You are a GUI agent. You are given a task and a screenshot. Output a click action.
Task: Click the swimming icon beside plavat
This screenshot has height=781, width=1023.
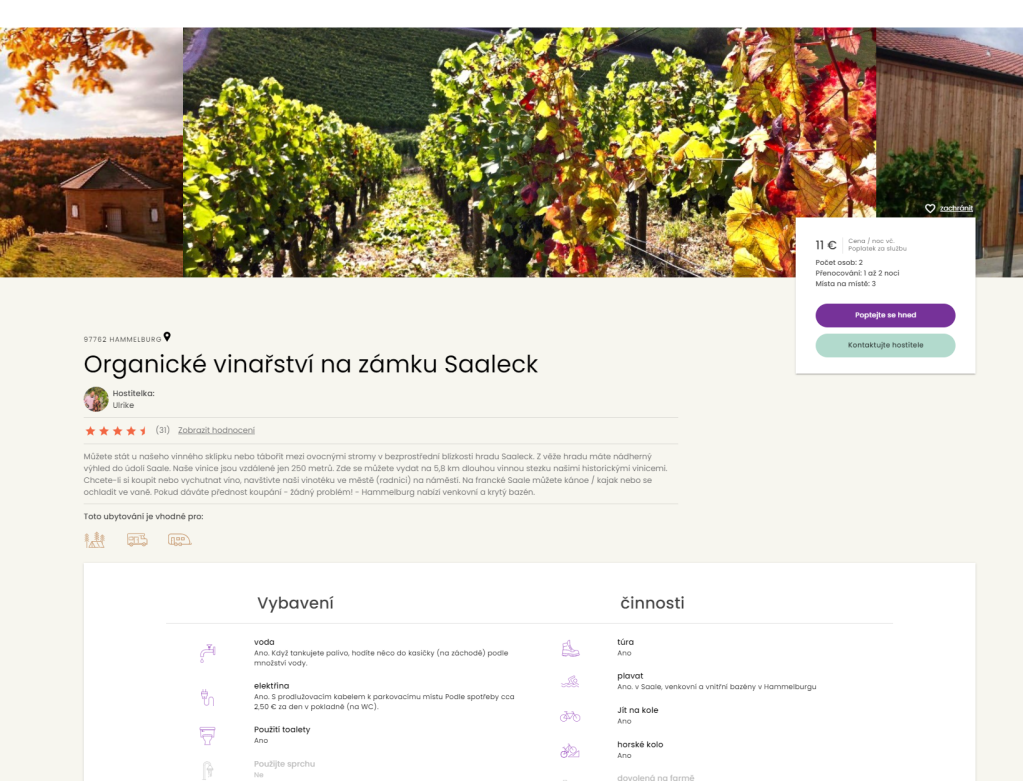click(x=570, y=682)
